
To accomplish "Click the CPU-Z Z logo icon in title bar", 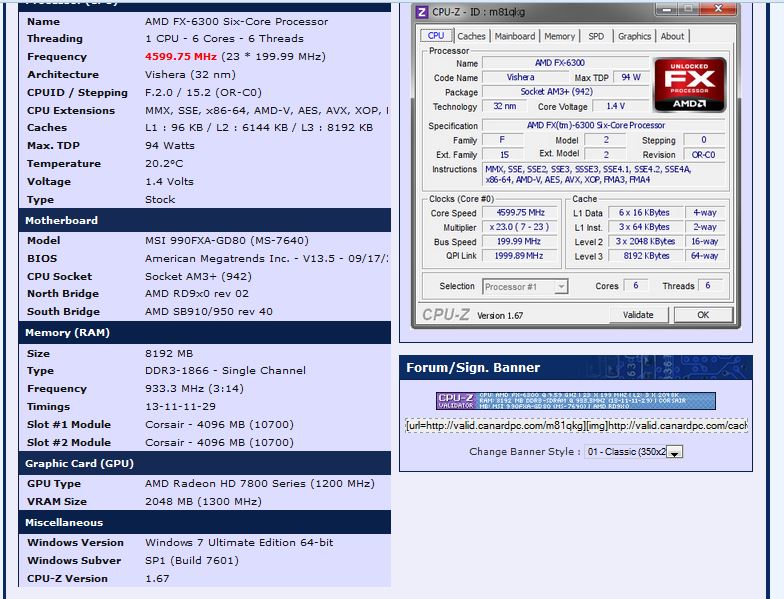I will (422, 12).
